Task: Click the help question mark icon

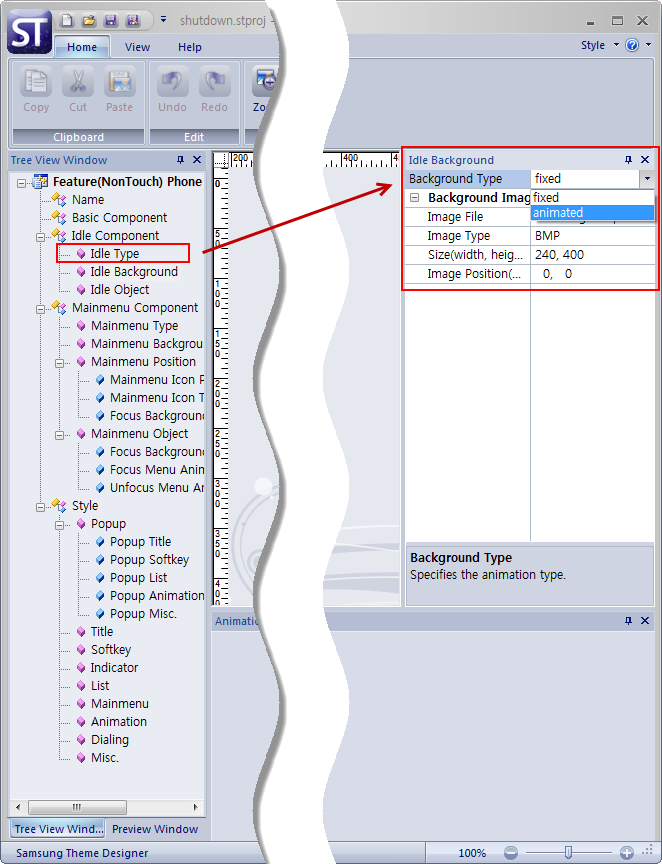Action: coord(633,45)
